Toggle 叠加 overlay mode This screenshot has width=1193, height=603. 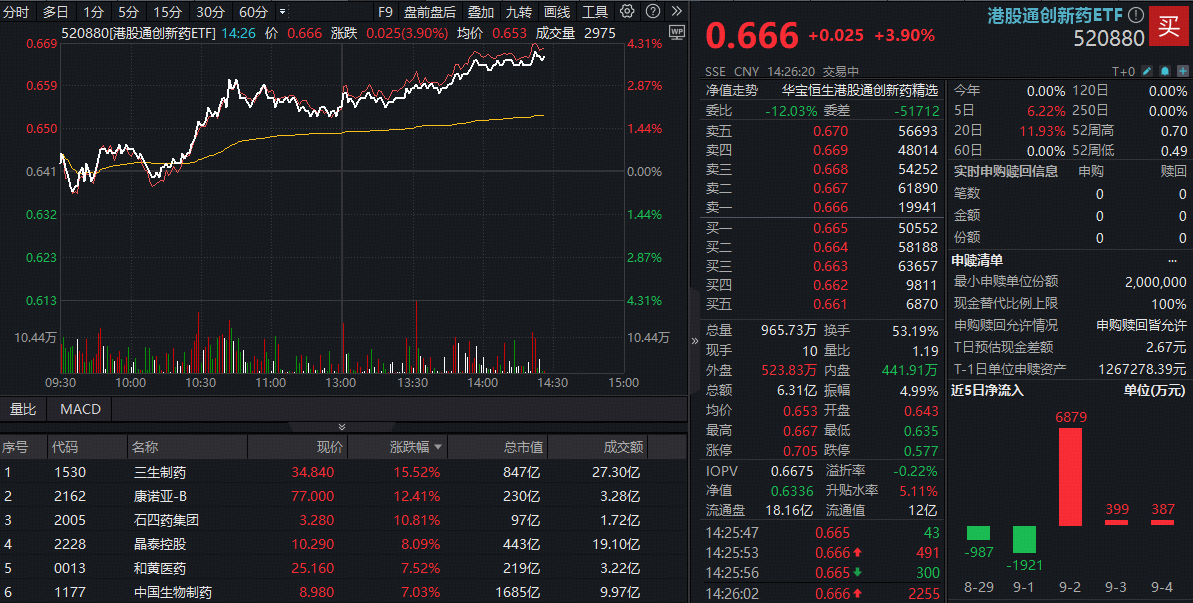[x=480, y=12]
